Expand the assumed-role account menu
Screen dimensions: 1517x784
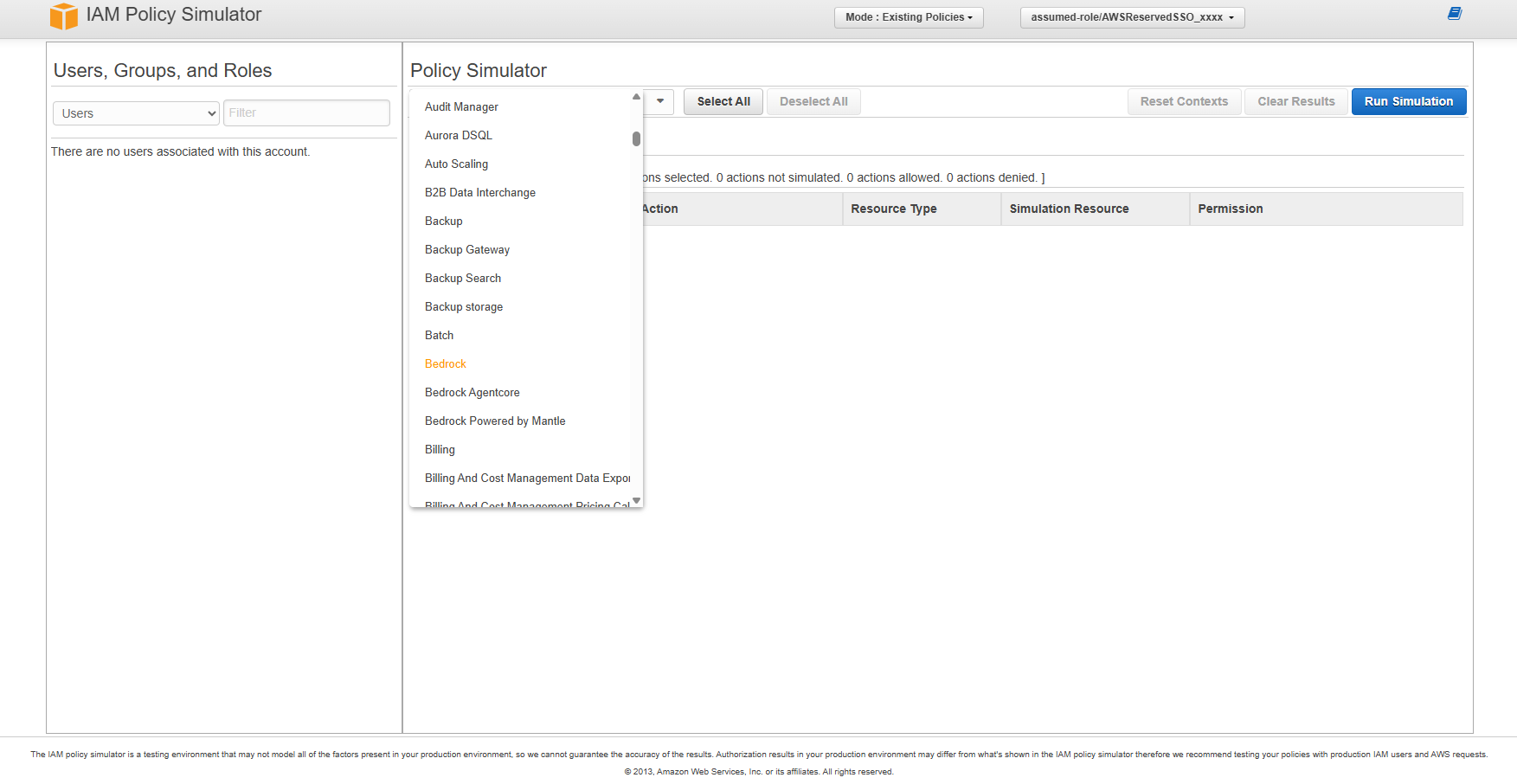1132,17
